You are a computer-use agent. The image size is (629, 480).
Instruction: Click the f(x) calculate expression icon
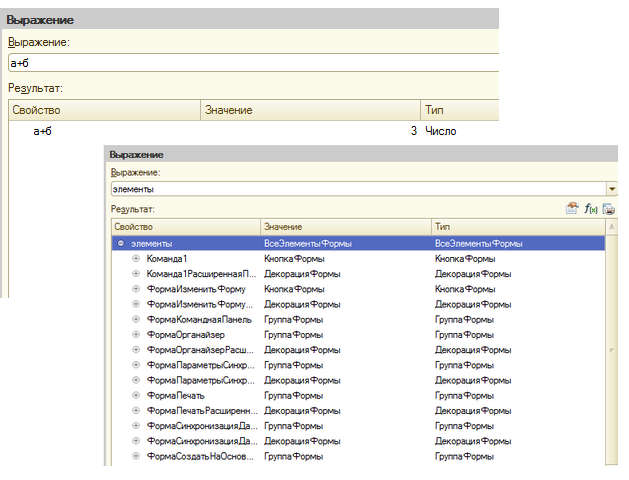pyautogui.click(x=590, y=209)
